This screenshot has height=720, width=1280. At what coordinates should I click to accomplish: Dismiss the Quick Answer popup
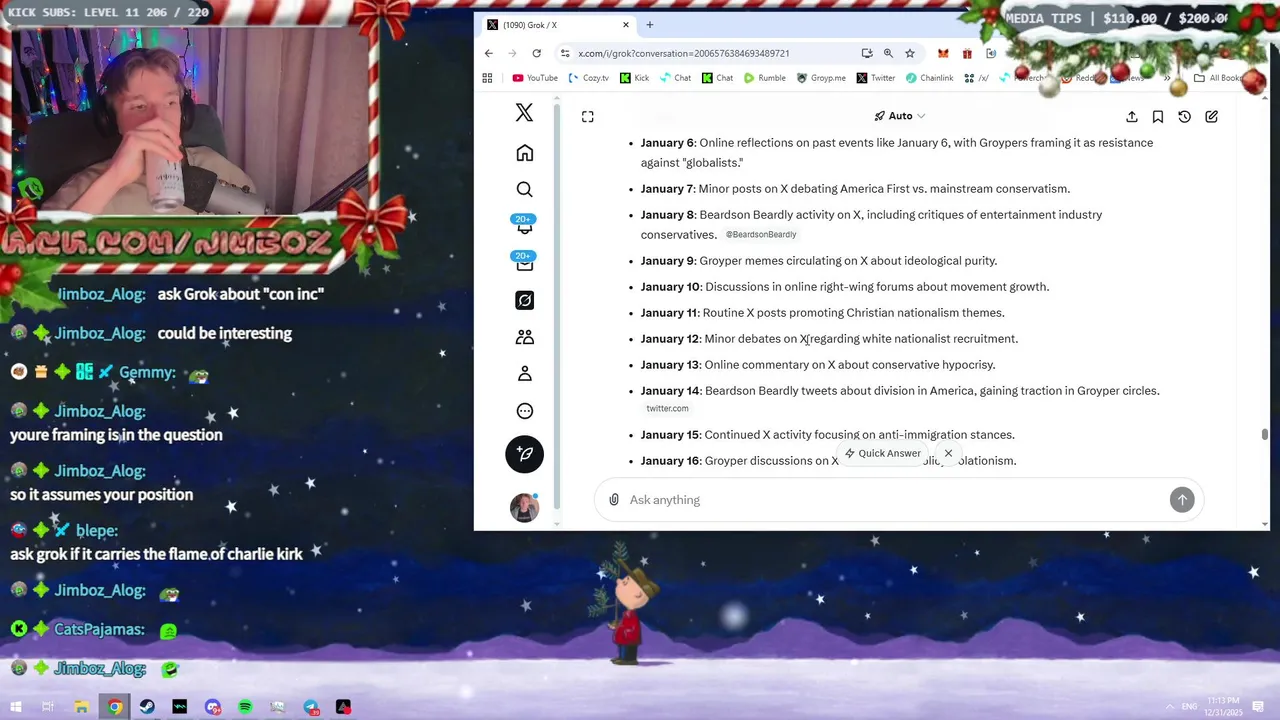pos(948,453)
